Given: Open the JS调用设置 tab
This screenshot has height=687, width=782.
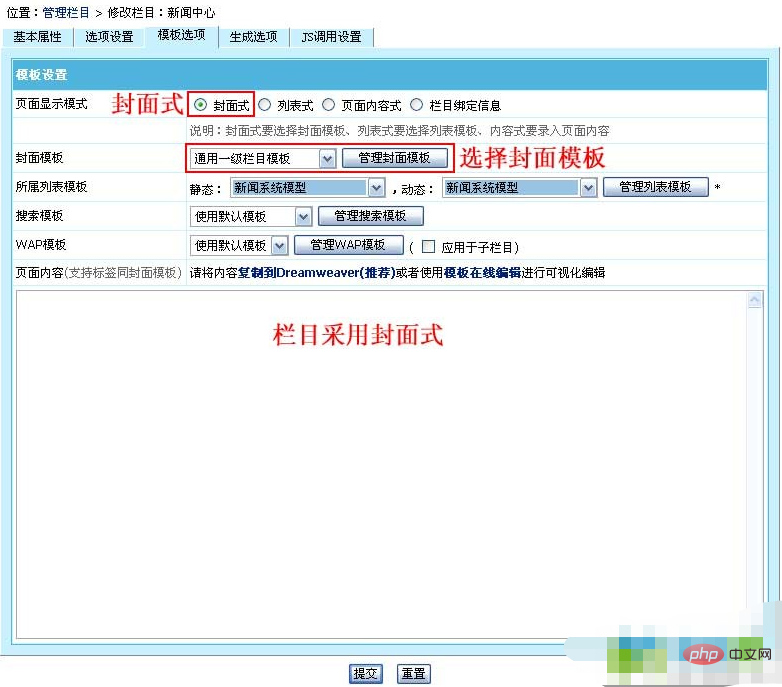Looking at the screenshot, I should coord(332,37).
